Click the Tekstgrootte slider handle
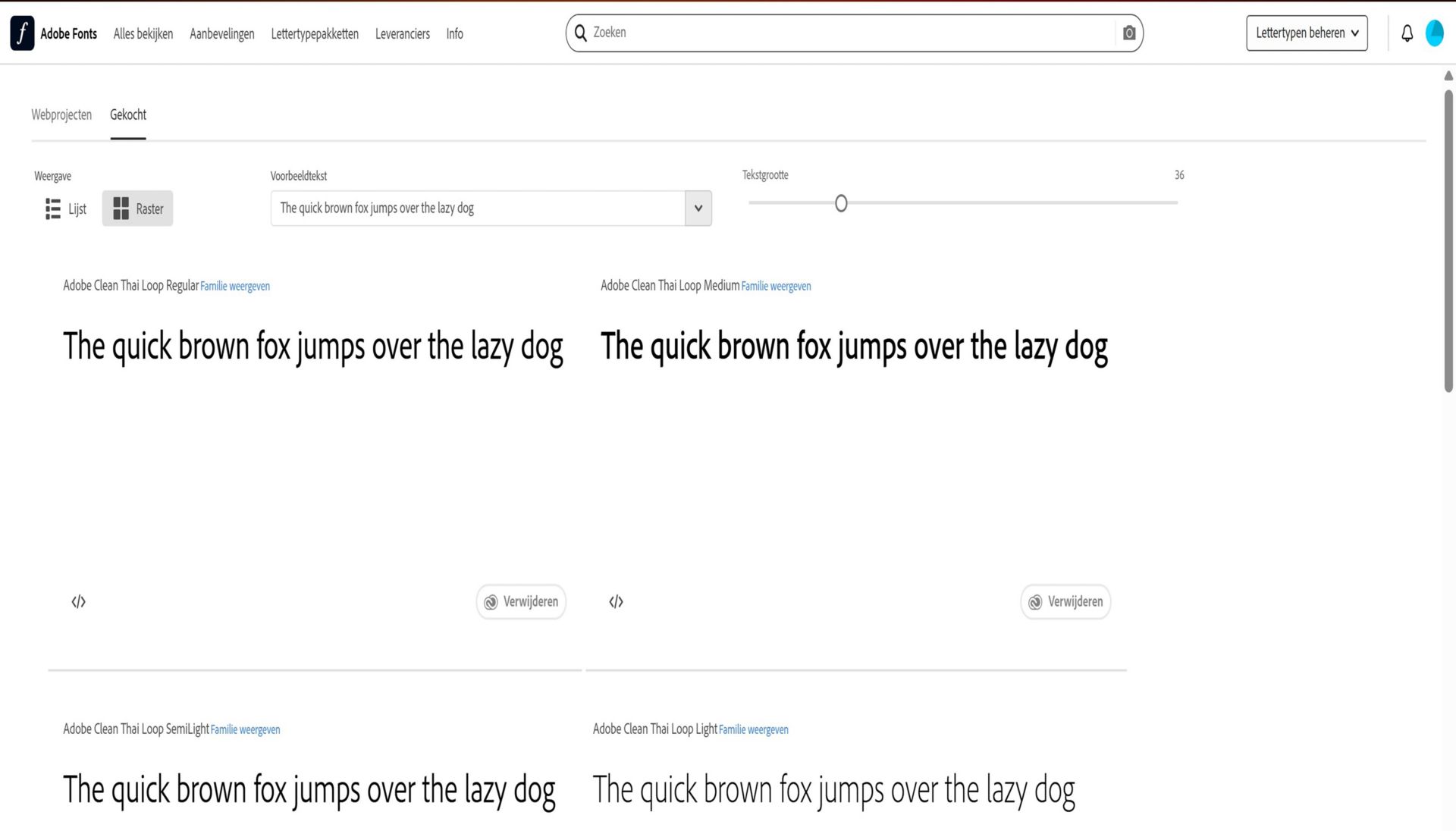 840,203
